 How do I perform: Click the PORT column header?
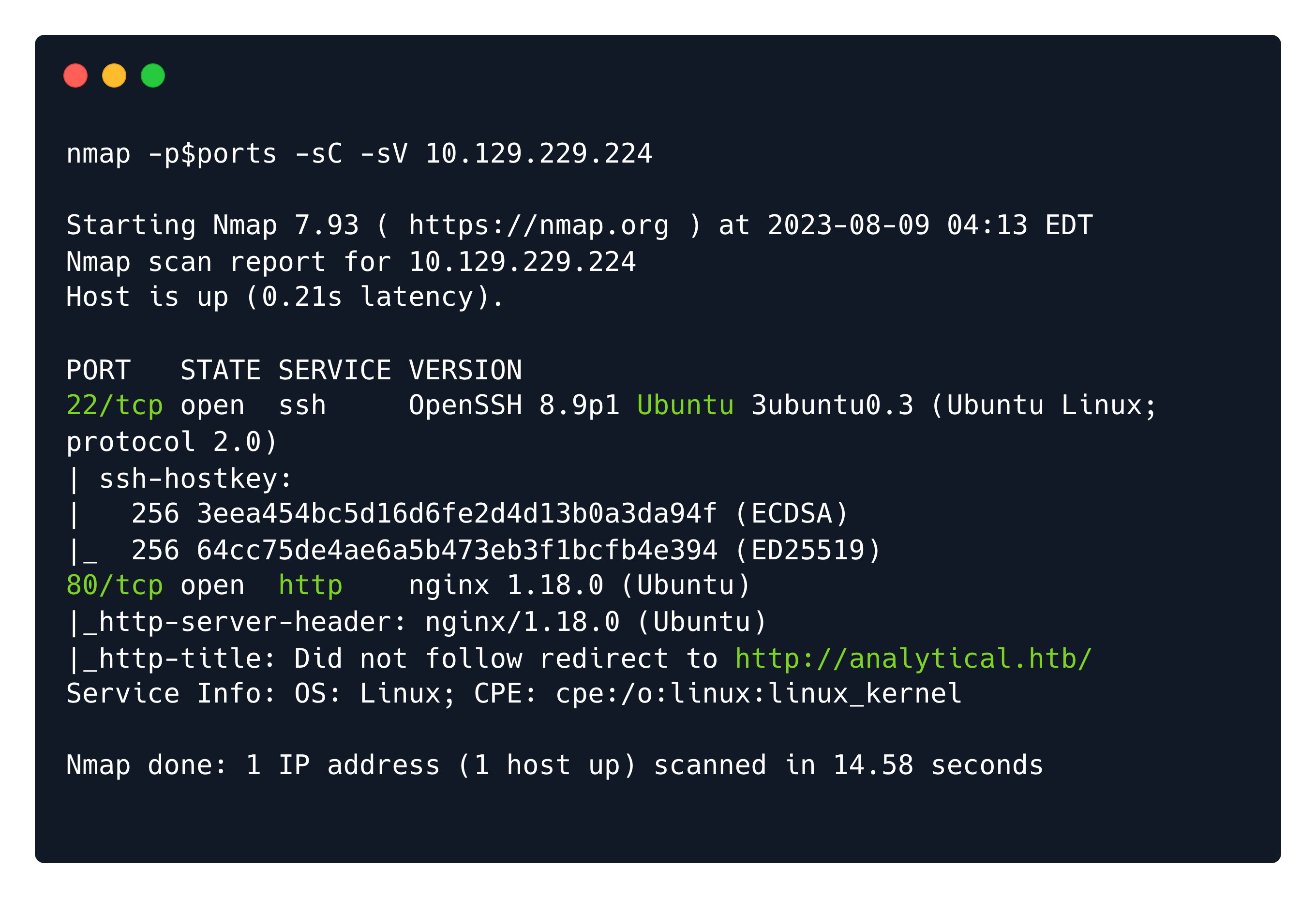pos(99,370)
